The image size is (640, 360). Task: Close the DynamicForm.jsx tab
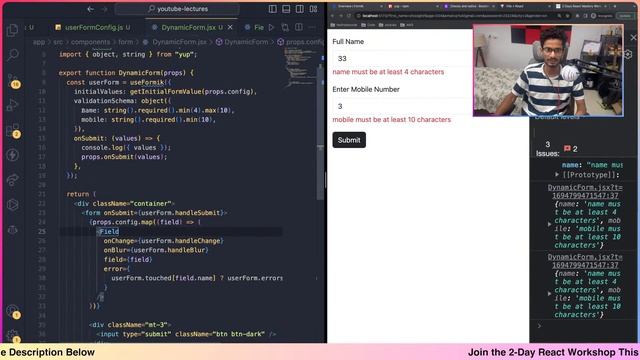click(x=230, y=27)
